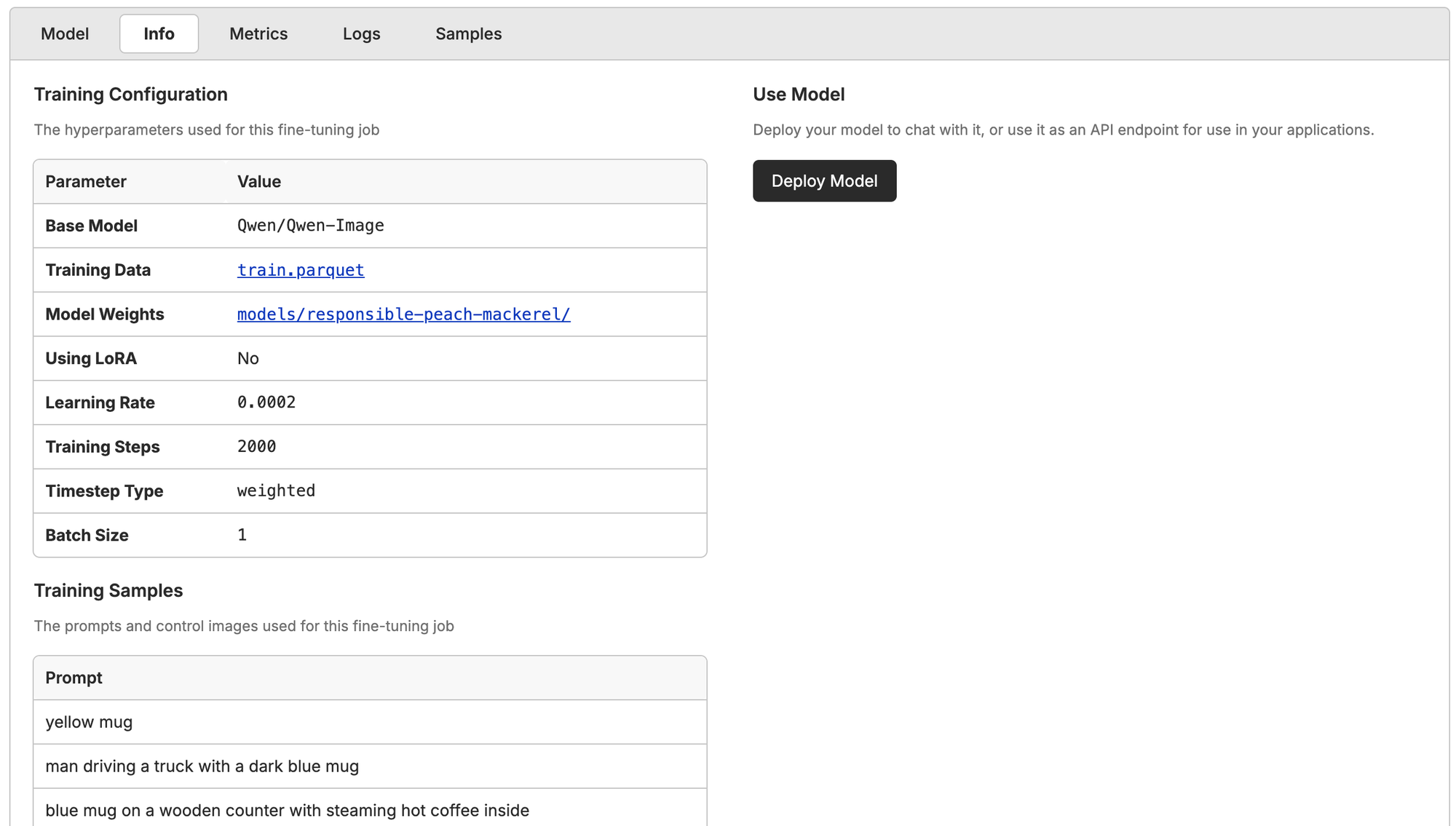Switch to the Model tab

click(x=65, y=33)
